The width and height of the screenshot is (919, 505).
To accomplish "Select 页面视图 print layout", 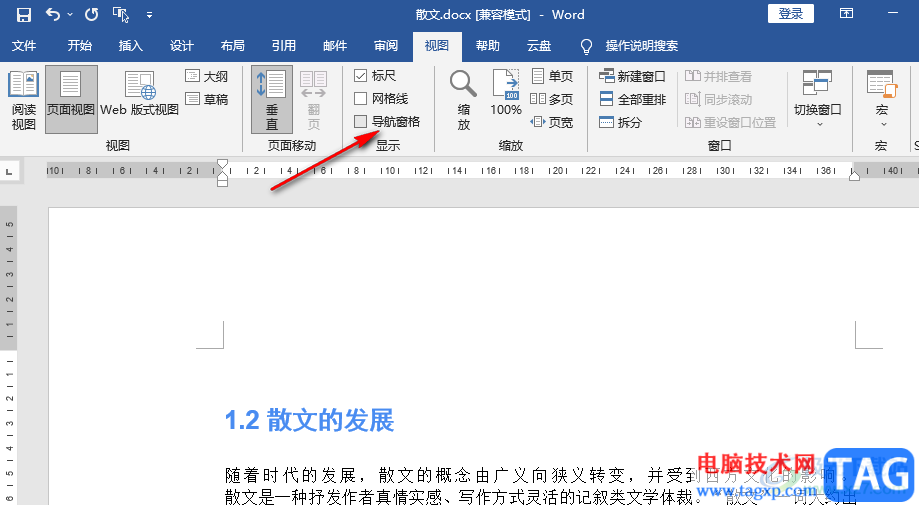I will 71,100.
